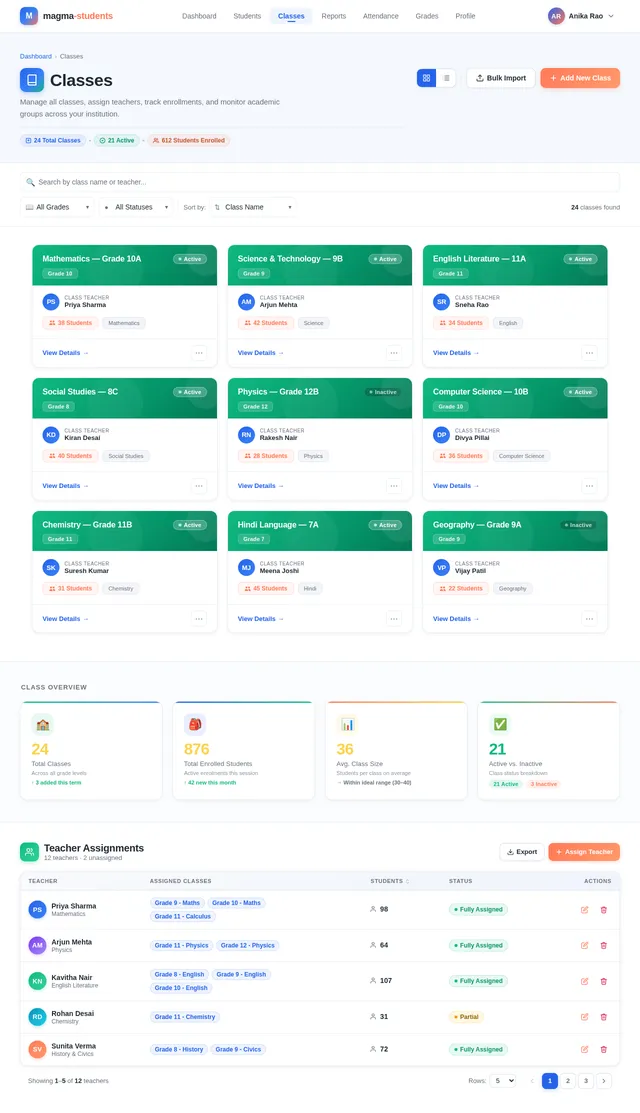This screenshot has width=640, height=1113.
Task: Click the 24 Total Classes badge
Action: coord(53,141)
